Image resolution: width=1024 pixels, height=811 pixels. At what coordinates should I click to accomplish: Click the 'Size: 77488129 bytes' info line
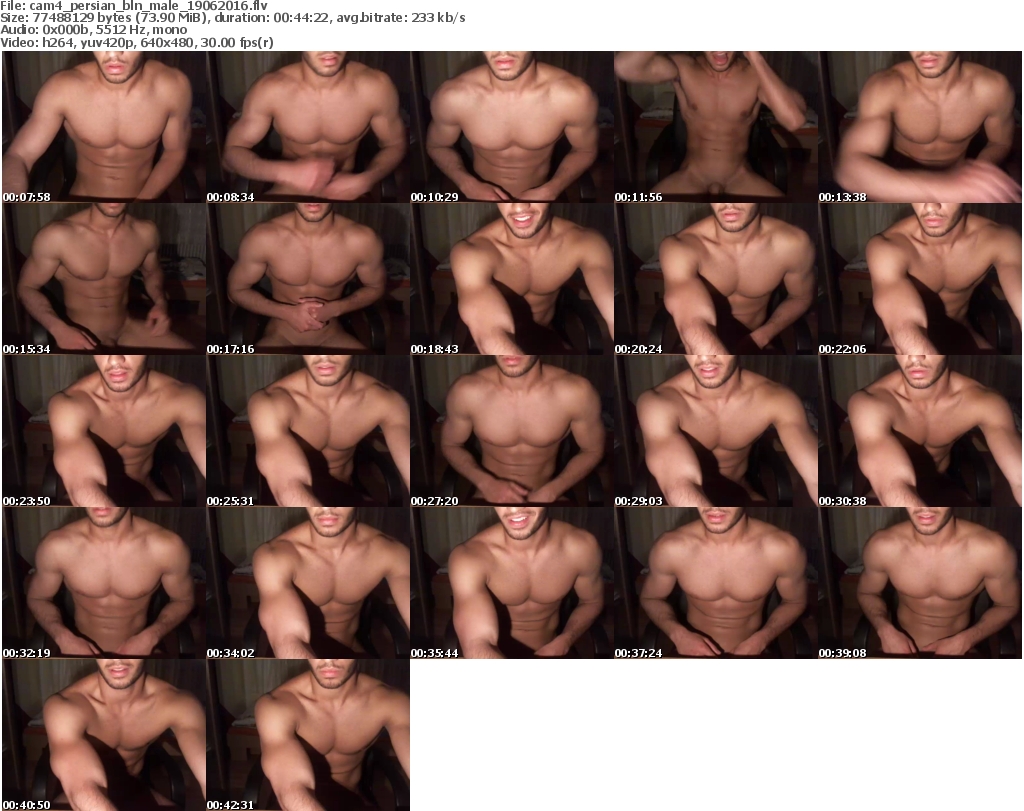click(x=232, y=18)
